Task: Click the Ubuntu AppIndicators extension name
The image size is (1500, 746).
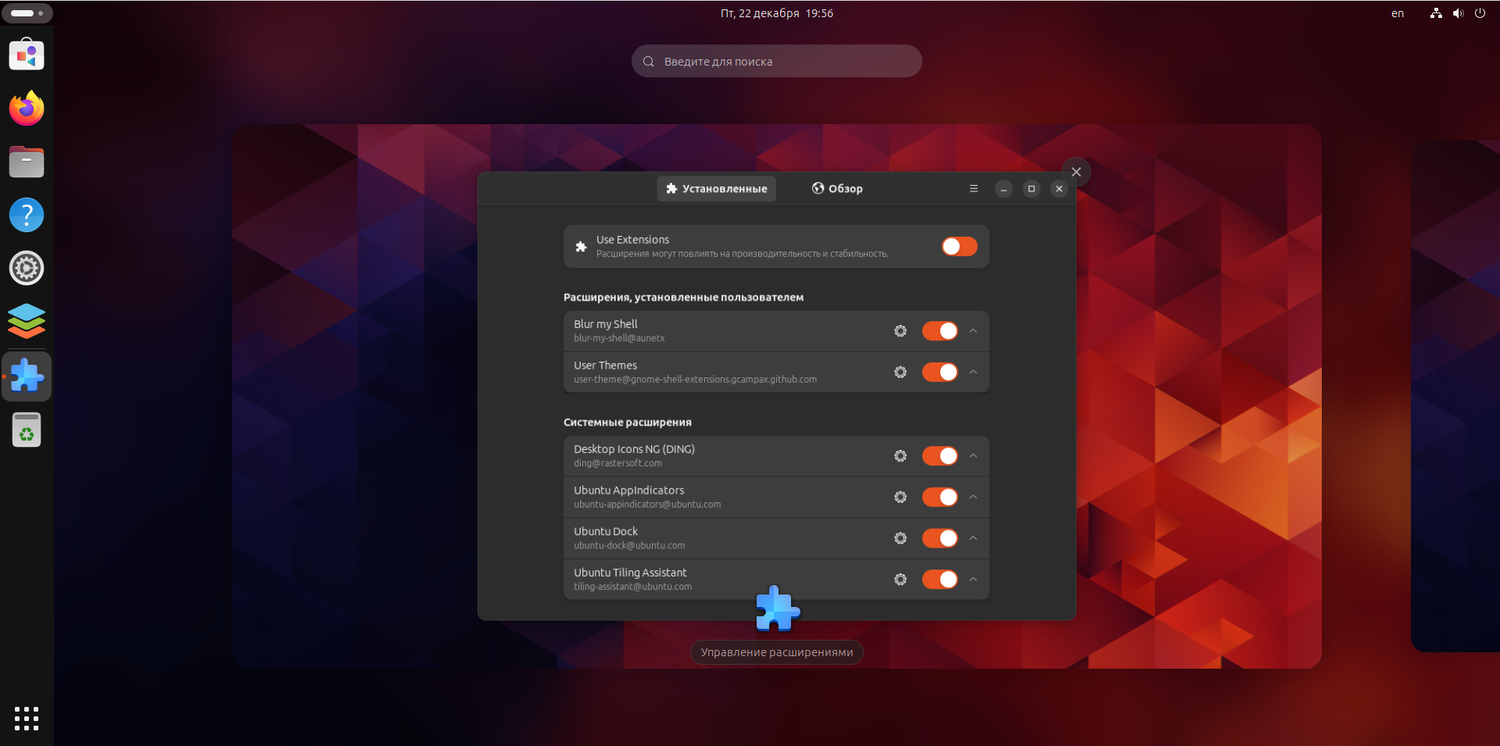Action: (x=629, y=490)
